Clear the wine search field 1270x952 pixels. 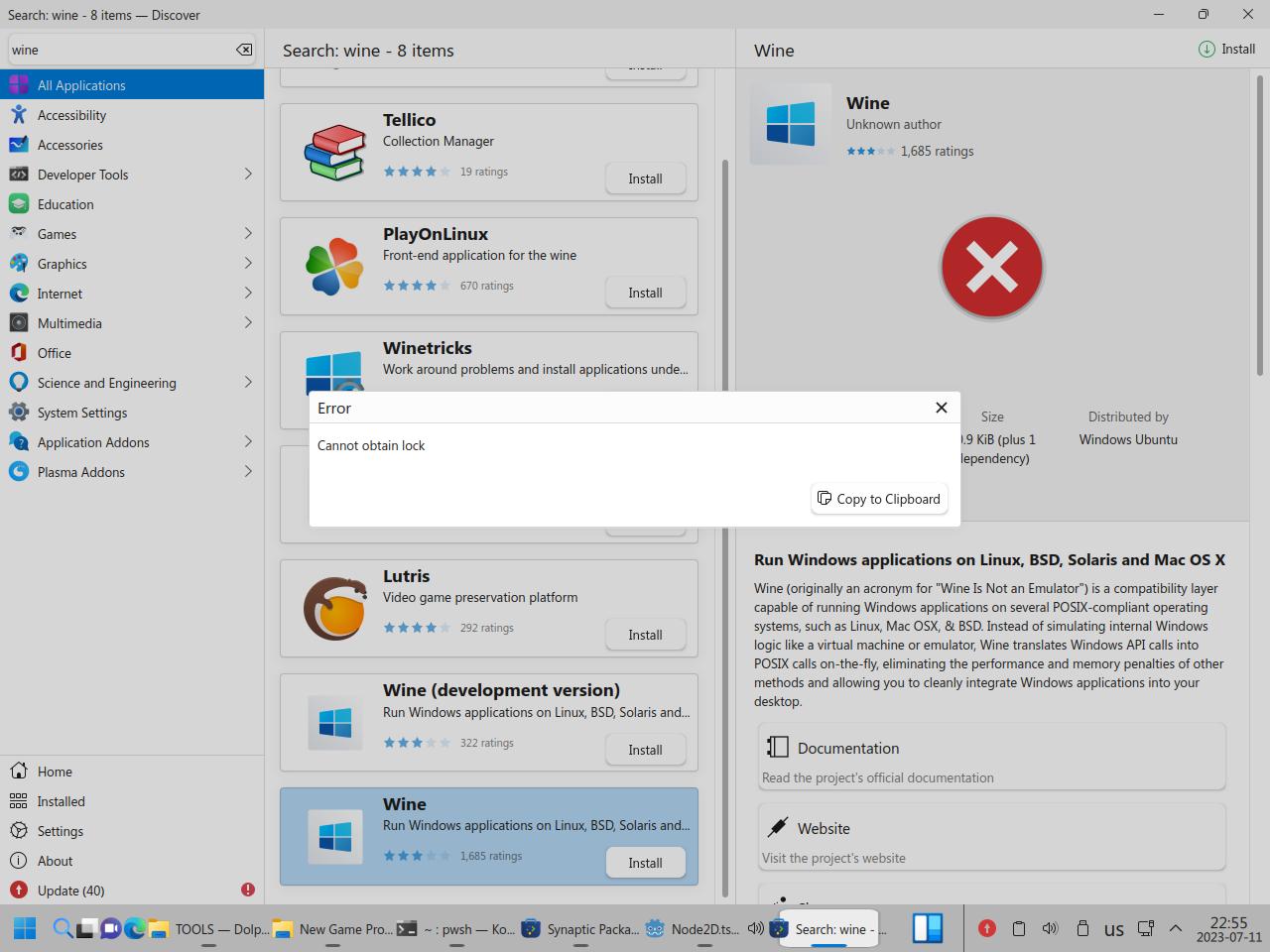[244, 50]
